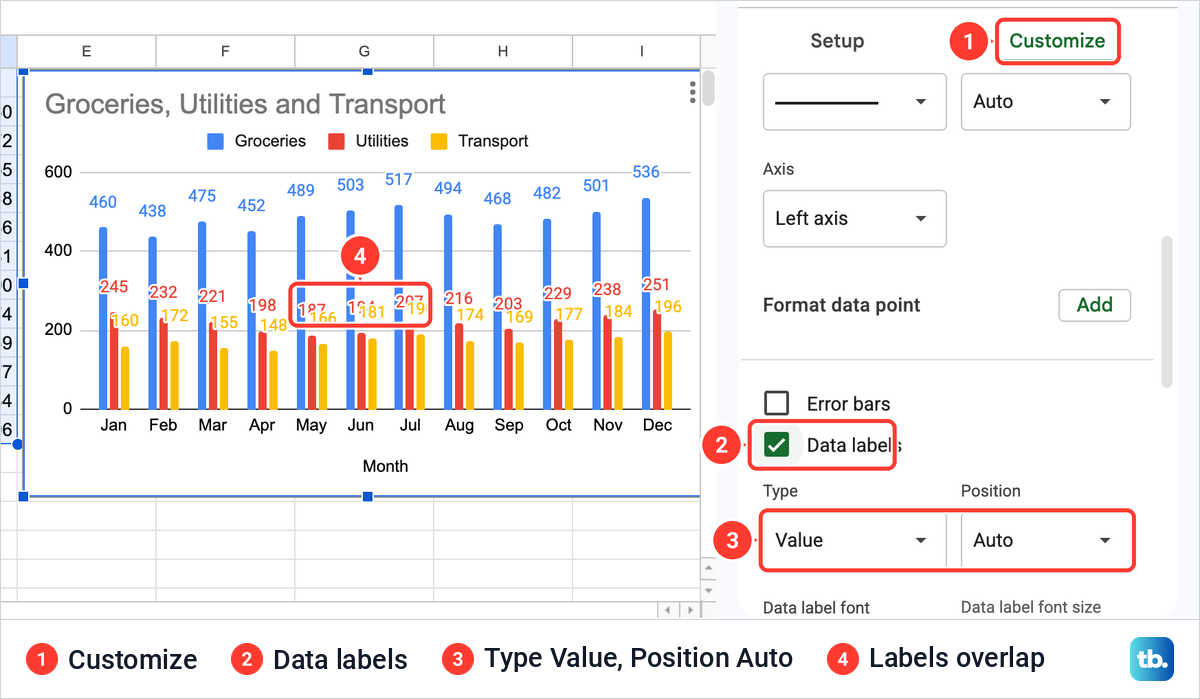1200x699 pixels.
Task: Click the 460 data label for Jan
Action: [103, 202]
